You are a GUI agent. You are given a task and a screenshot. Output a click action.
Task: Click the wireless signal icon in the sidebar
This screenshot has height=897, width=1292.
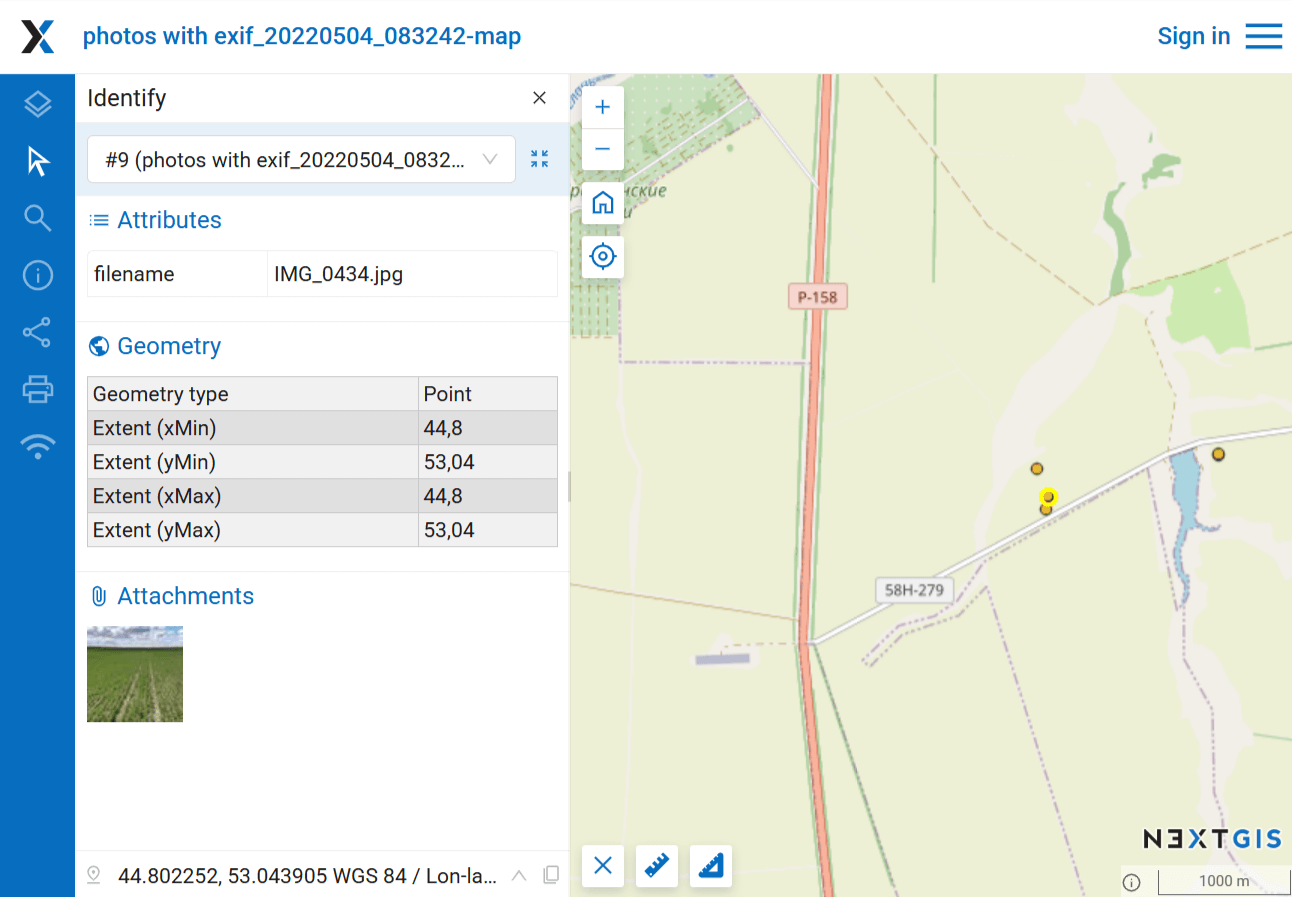click(37, 446)
